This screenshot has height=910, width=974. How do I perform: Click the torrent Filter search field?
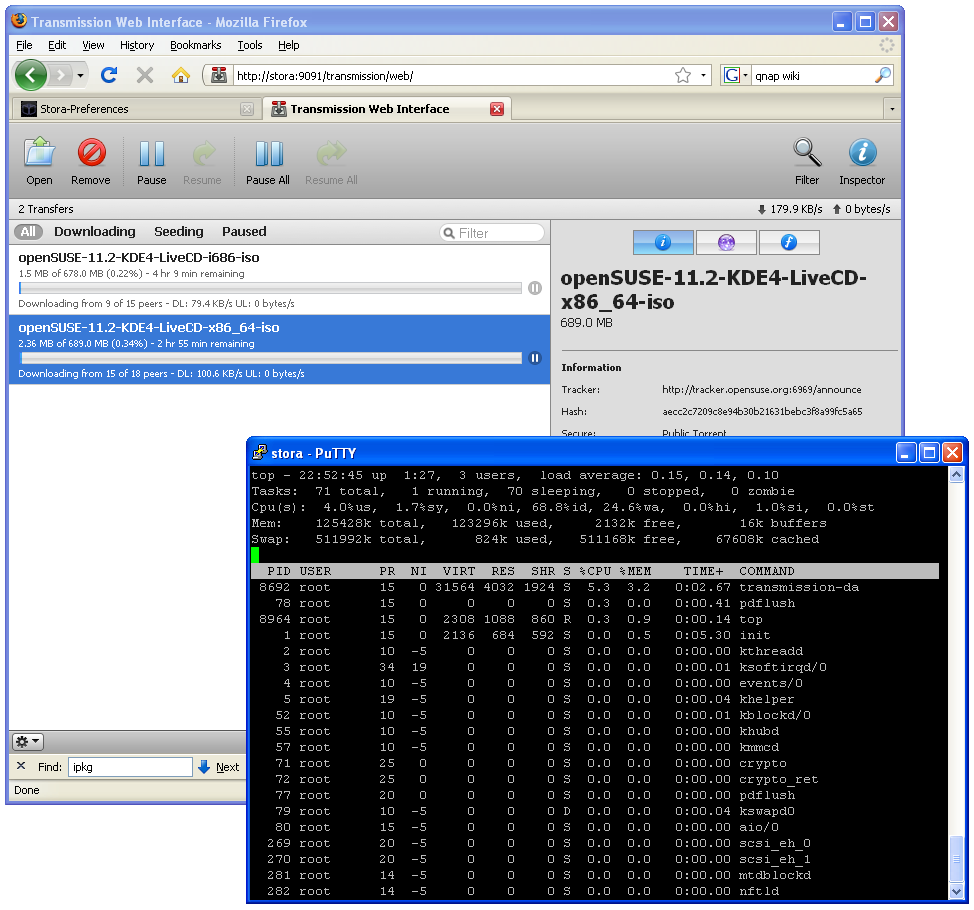point(492,233)
